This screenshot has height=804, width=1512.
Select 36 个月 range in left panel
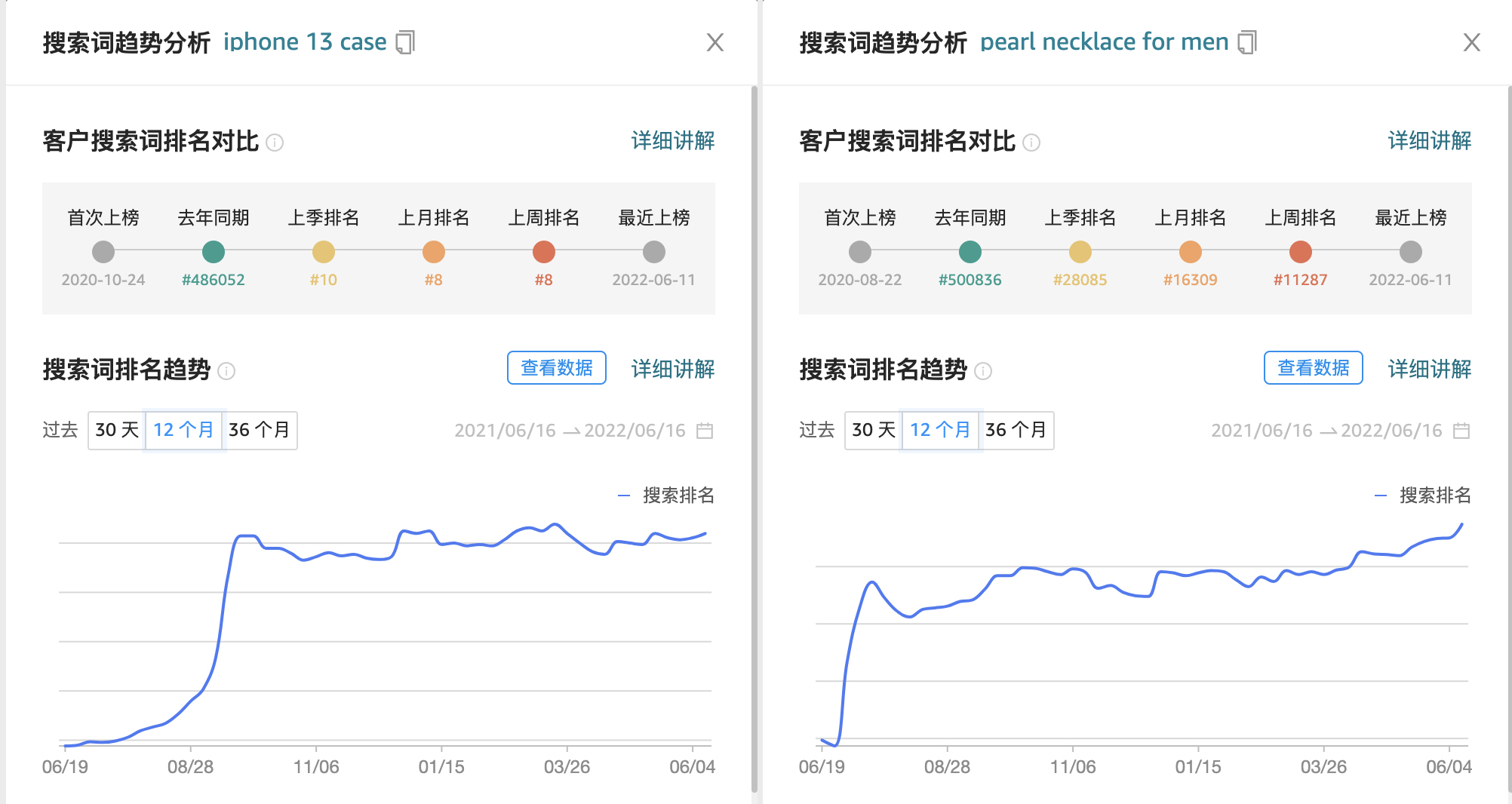point(260,430)
